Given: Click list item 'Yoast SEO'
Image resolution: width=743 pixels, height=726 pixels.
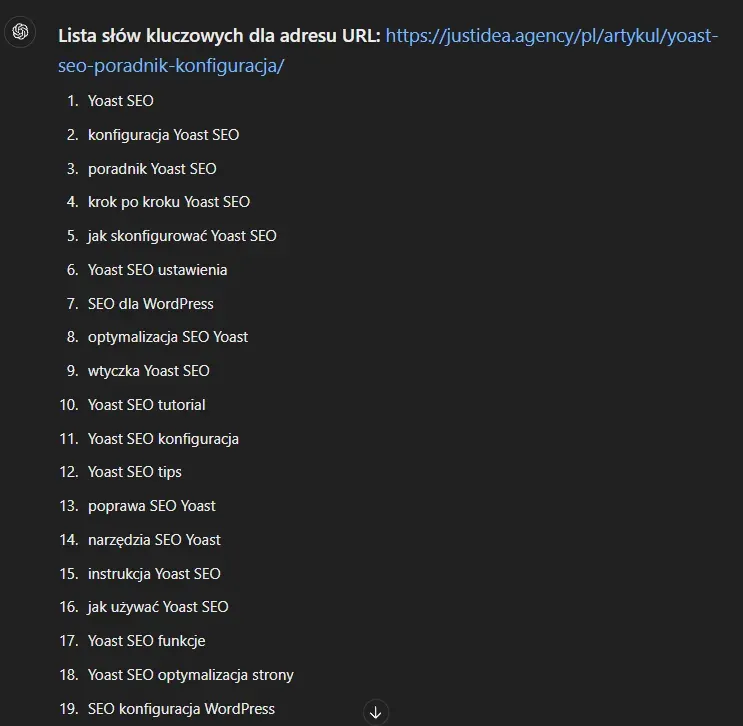Looking at the screenshot, I should (121, 101).
